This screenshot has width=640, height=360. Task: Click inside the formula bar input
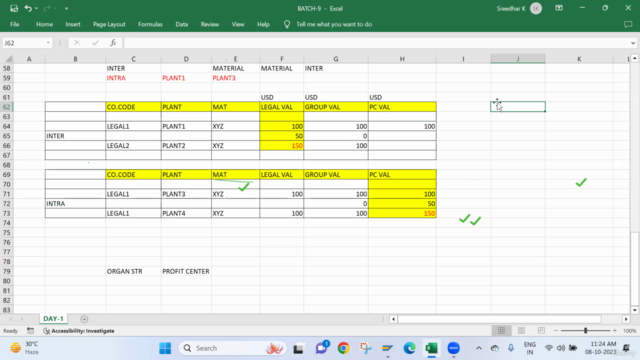[376, 43]
